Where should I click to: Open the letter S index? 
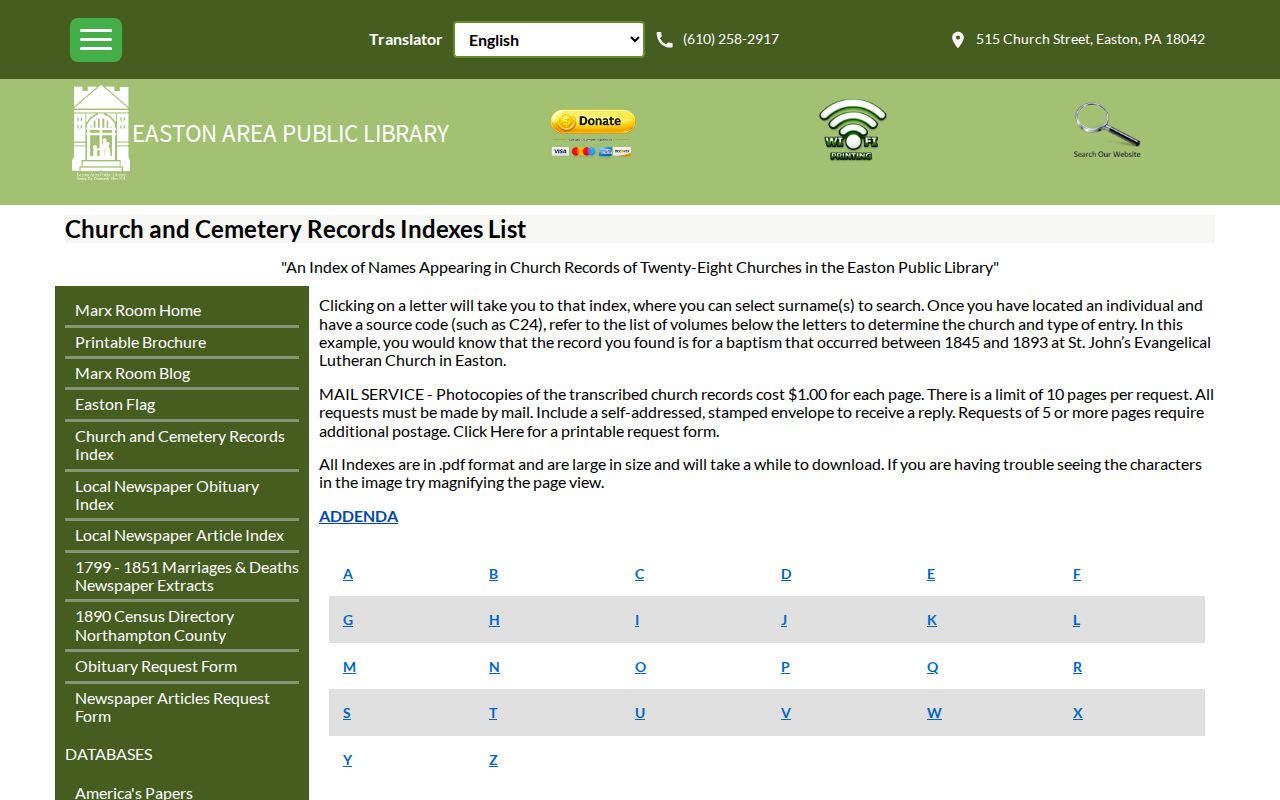pyautogui.click(x=347, y=713)
